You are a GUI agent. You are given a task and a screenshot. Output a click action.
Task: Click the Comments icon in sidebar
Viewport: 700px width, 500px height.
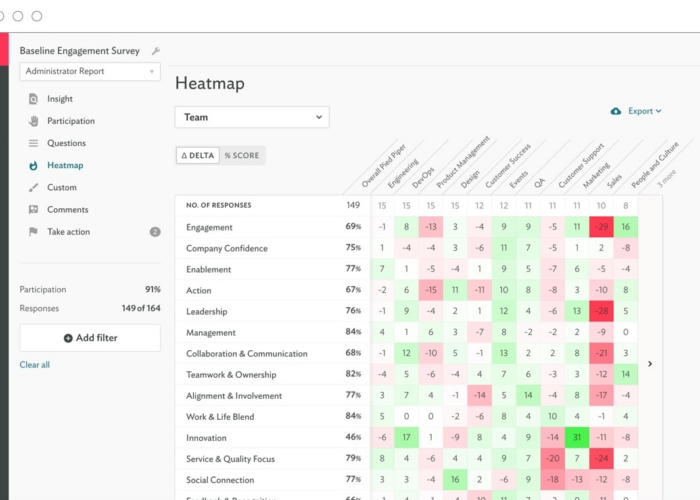click(x=33, y=209)
